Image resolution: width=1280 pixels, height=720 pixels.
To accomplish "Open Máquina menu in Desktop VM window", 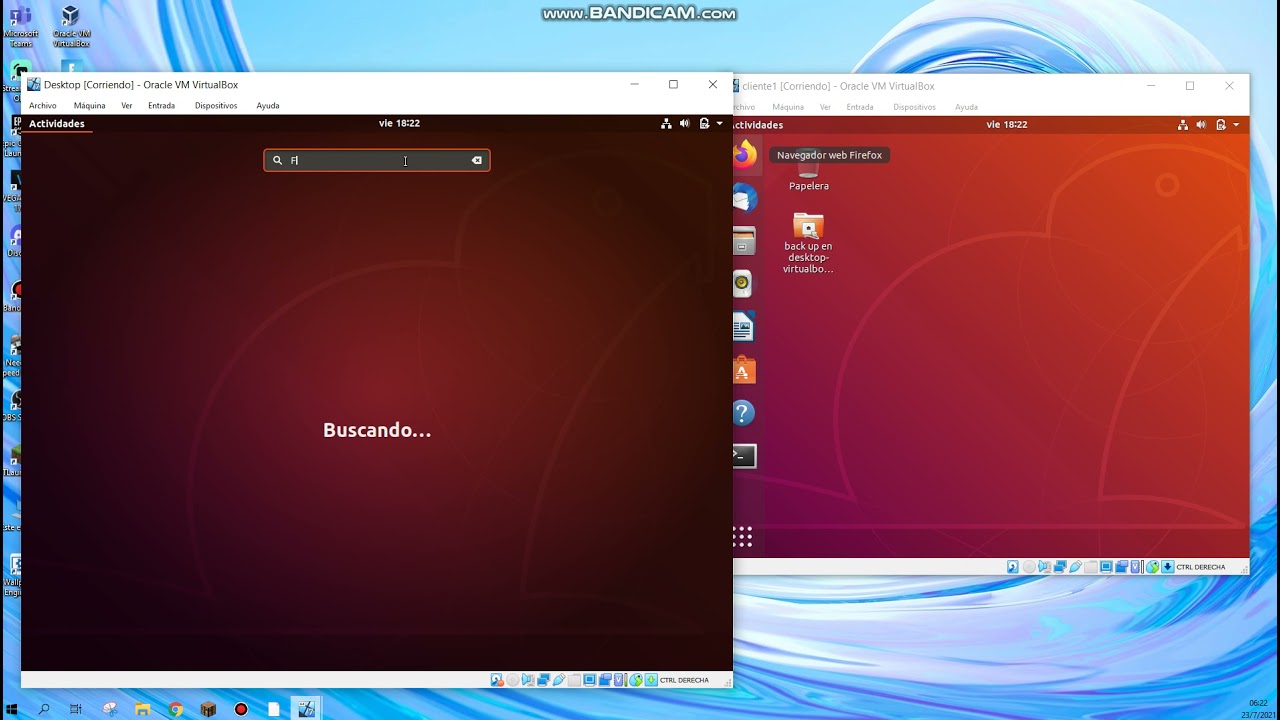I will tap(89, 105).
